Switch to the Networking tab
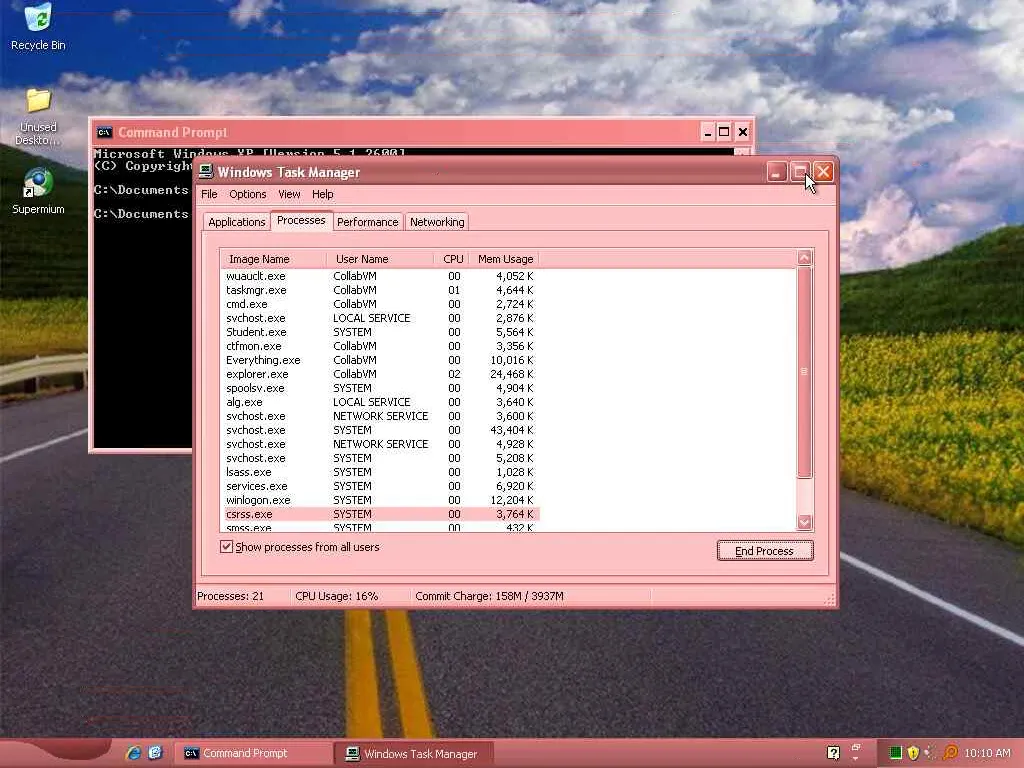 click(x=437, y=222)
